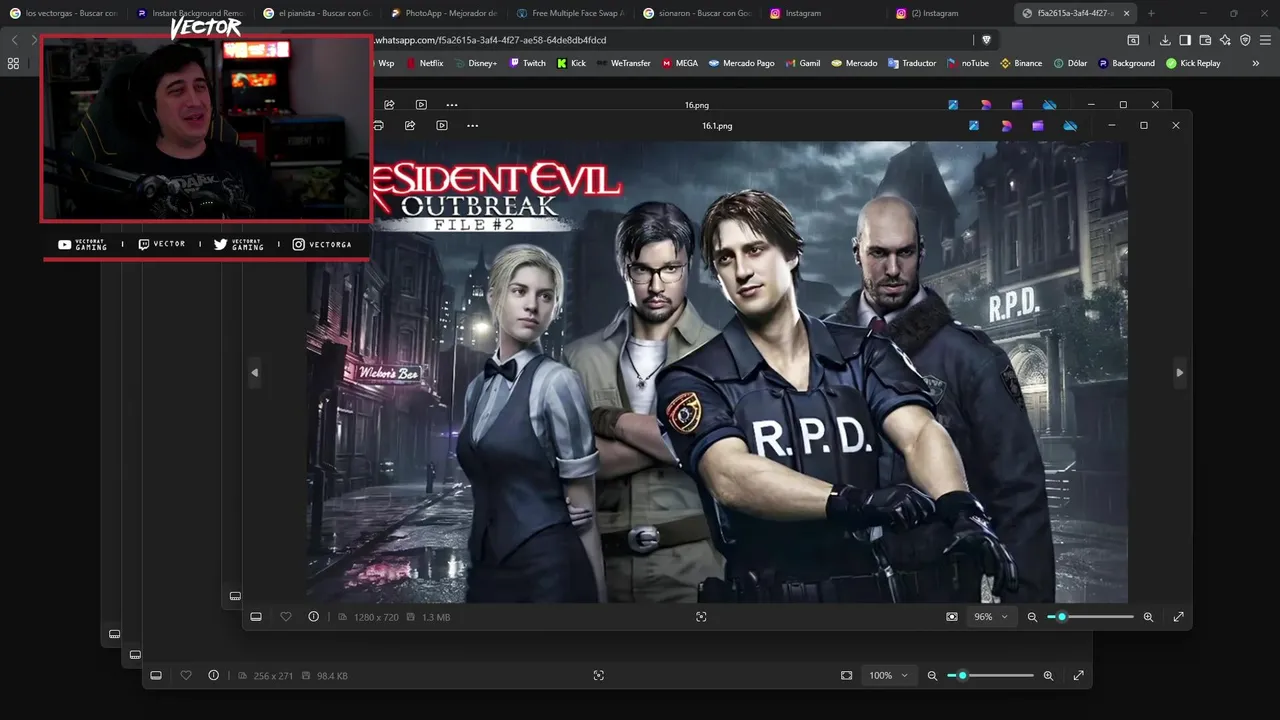Viewport: 1280px width, 720px height.
Task: Toggle the browser sidebar panel
Action: pyautogui.click(x=1185, y=40)
